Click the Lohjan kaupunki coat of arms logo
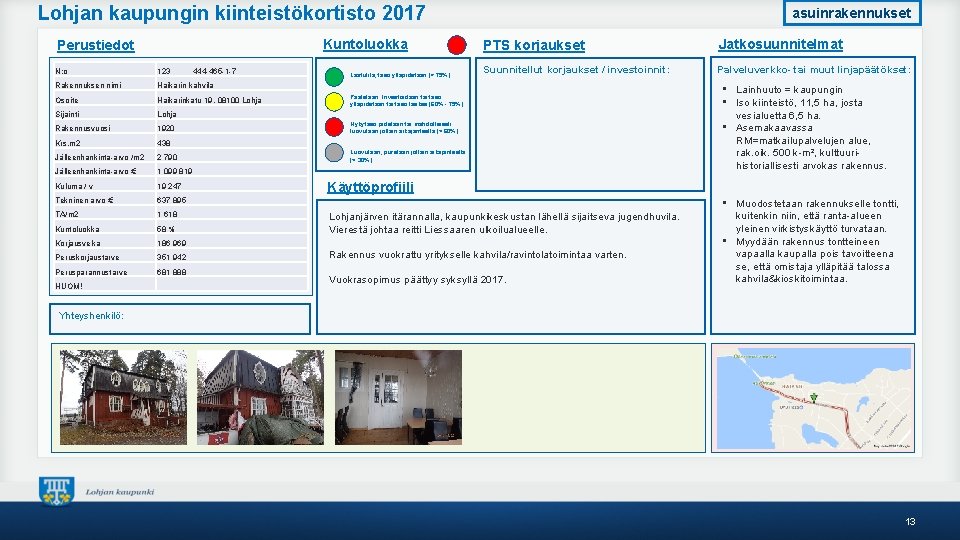960x540 pixels. coord(56,491)
